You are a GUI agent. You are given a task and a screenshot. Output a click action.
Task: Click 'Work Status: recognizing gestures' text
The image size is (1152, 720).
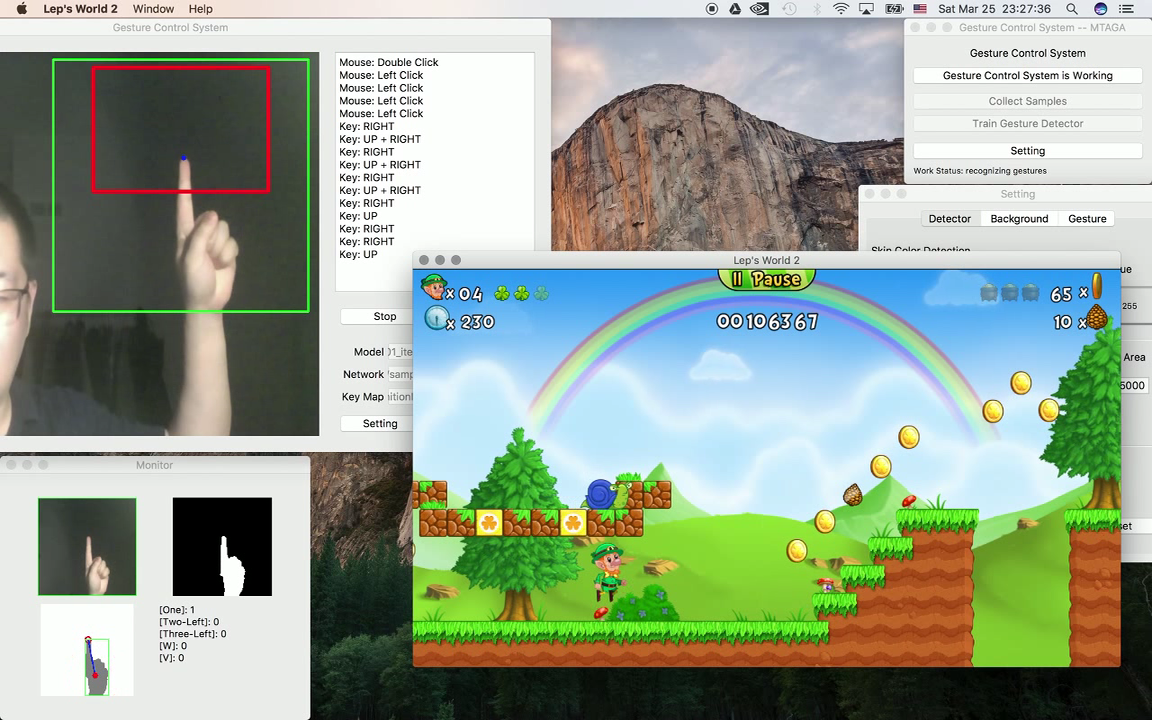(979, 171)
